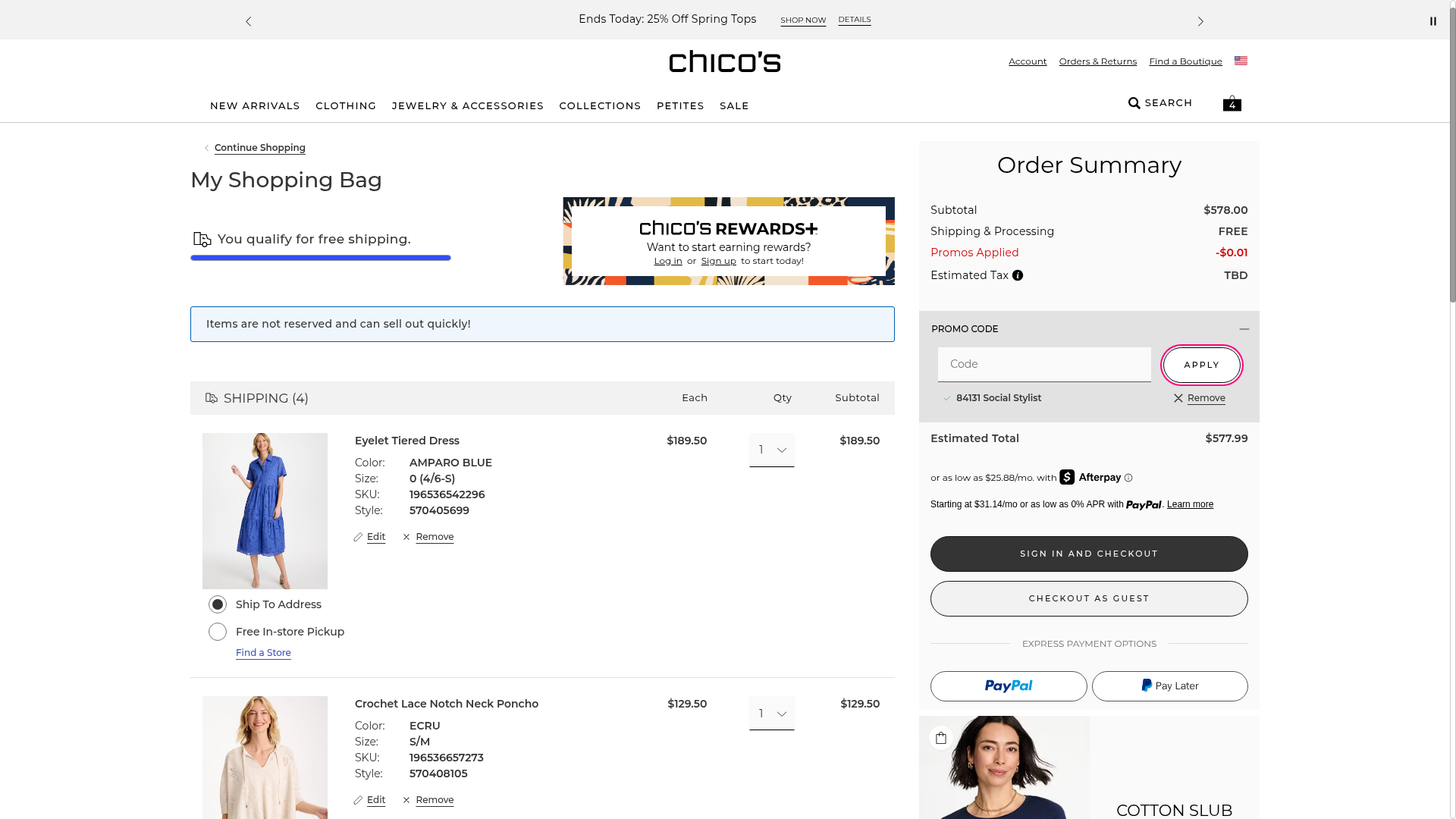Select Free In-store Pickup option
Image resolution: width=1456 pixels, height=819 pixels.
218,632
